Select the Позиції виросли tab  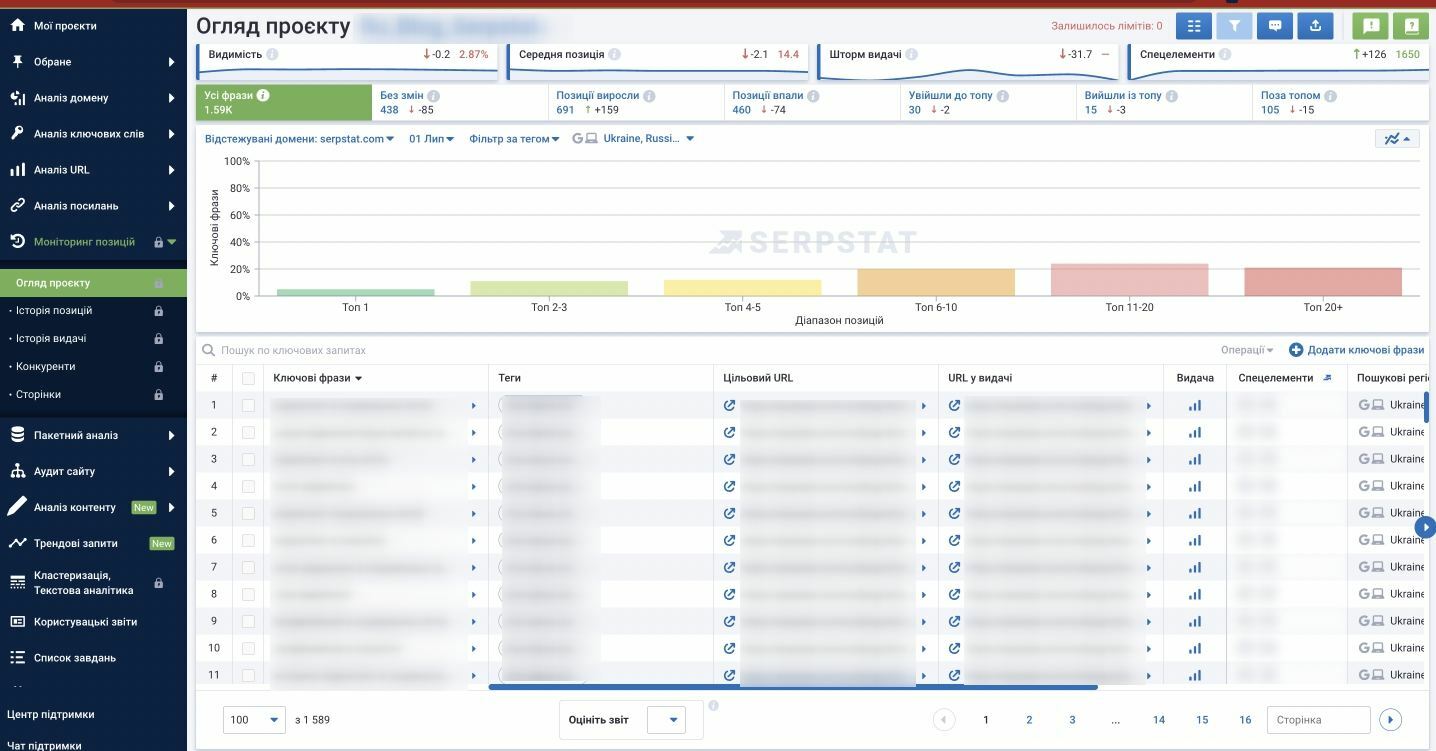tap(597, 96)
